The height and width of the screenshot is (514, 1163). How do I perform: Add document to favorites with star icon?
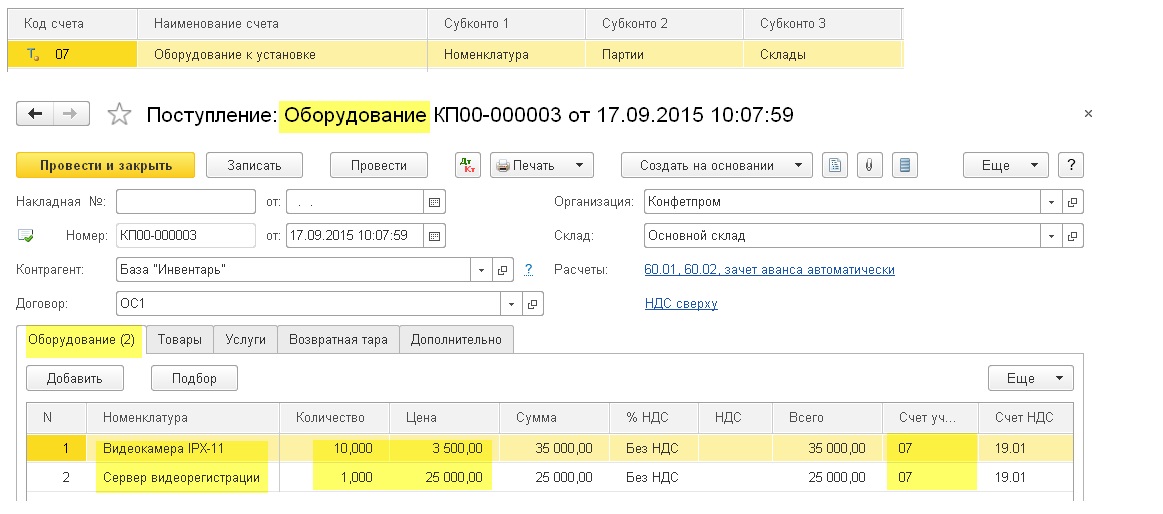119,114
